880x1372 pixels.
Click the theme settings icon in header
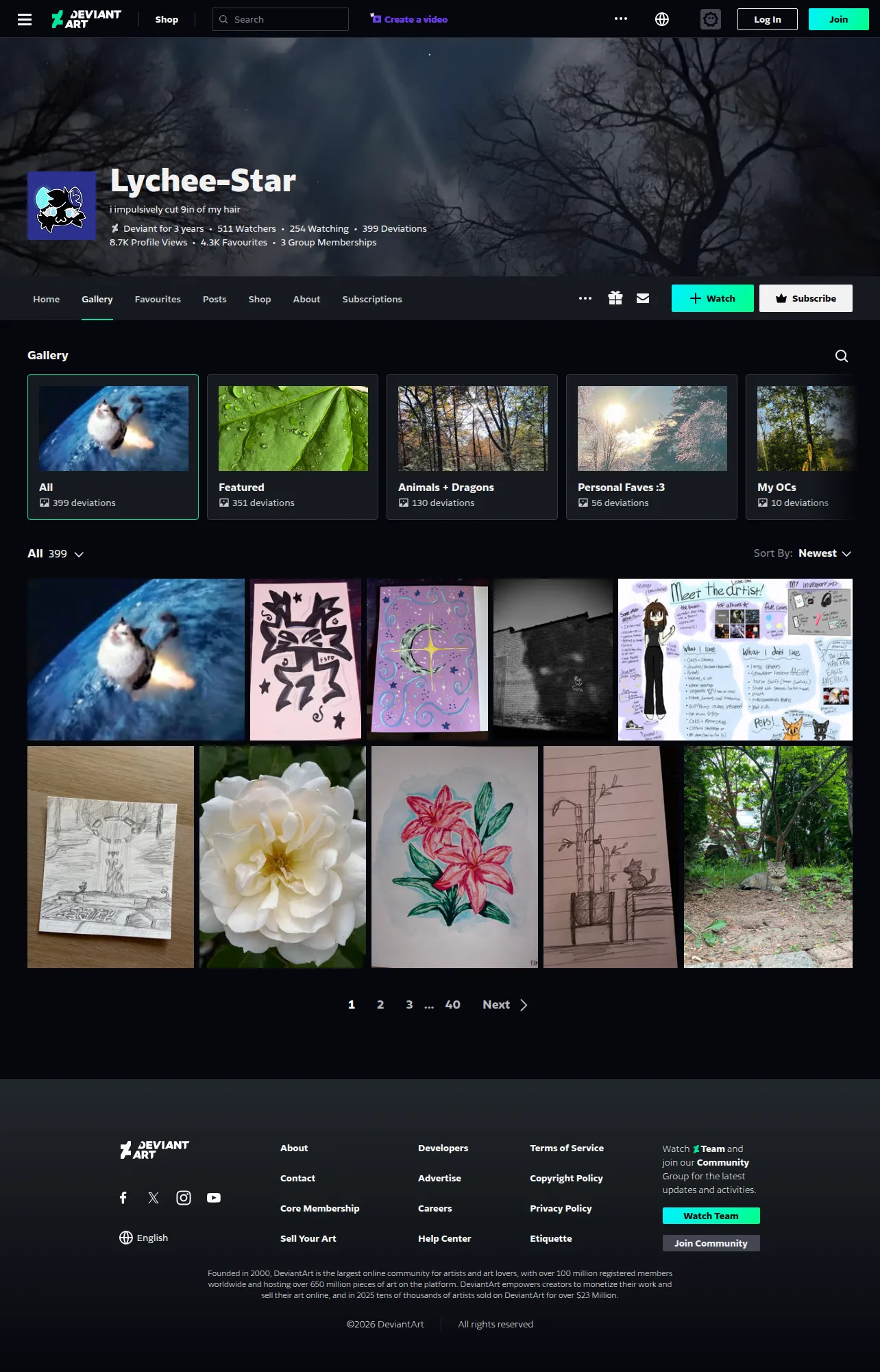click(x=711, y=19)
